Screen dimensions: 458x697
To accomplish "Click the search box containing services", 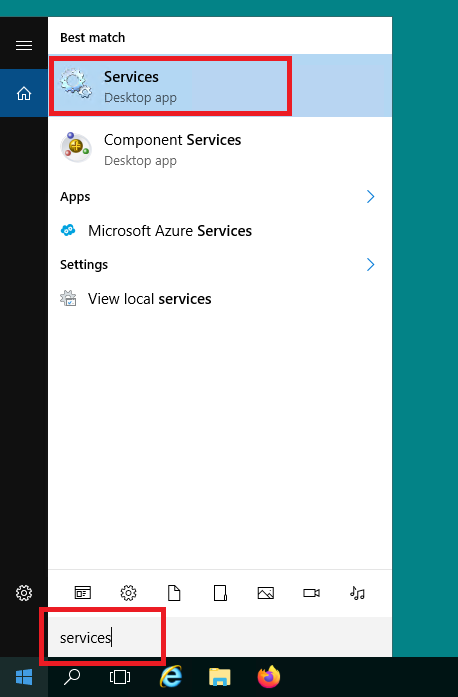I will [220, 637].
